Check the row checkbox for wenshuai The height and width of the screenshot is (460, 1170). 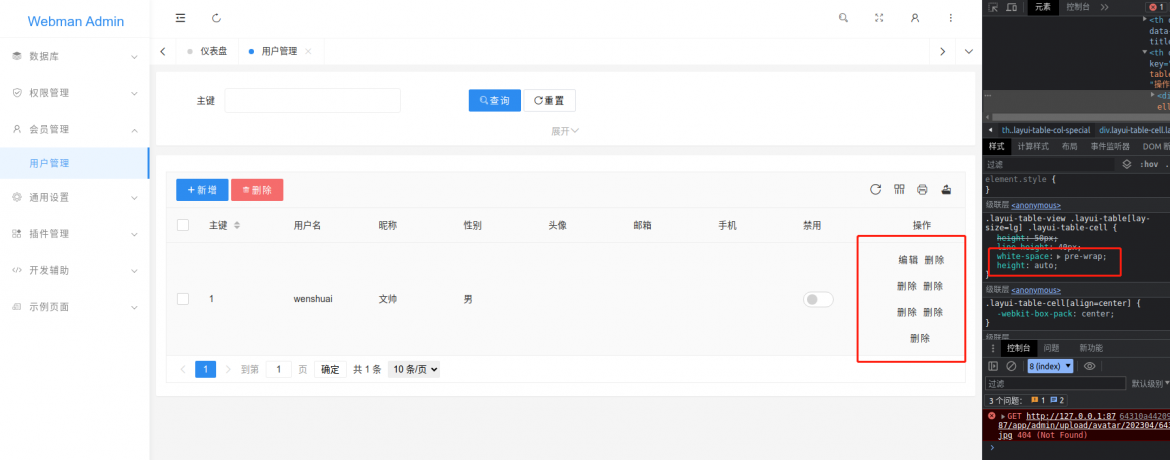click(x=183, y=299)
